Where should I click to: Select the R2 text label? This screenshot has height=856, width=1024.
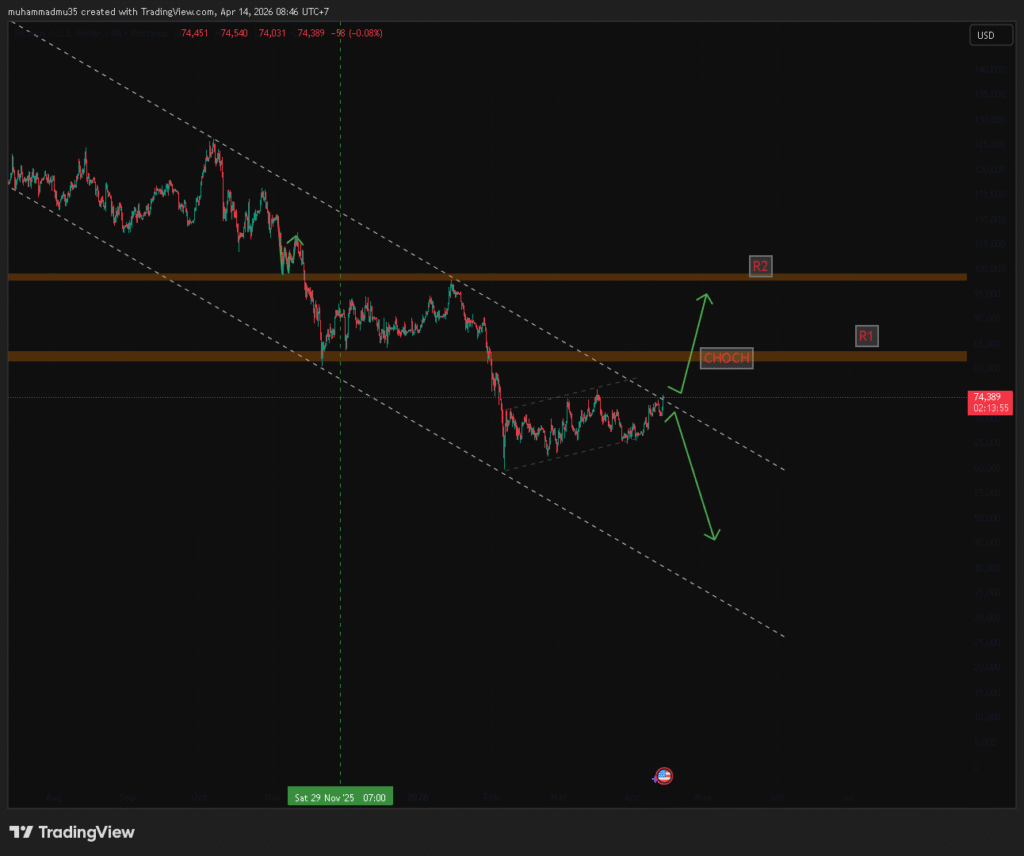click(761, 267)
